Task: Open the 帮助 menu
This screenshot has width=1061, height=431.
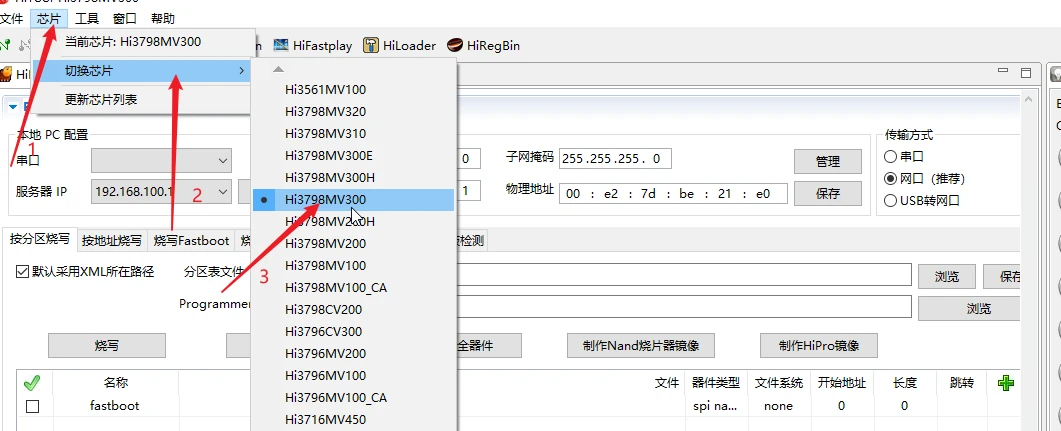Action: click(x=162, y=18)
